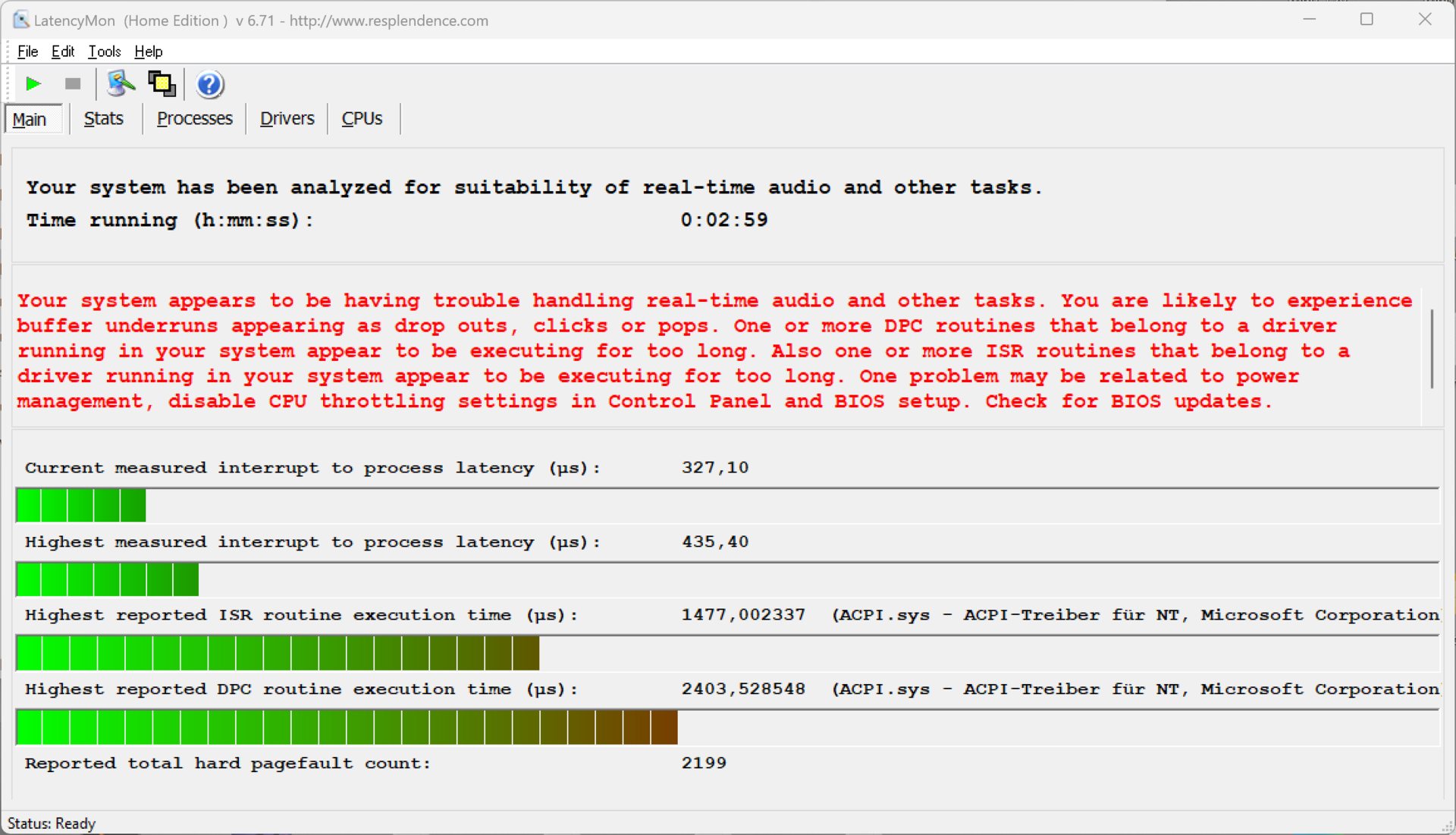This screenshot has height=835, width=1456.
Task: Select the Main tab
Action: pyautogui.click(x=30, y=119)
